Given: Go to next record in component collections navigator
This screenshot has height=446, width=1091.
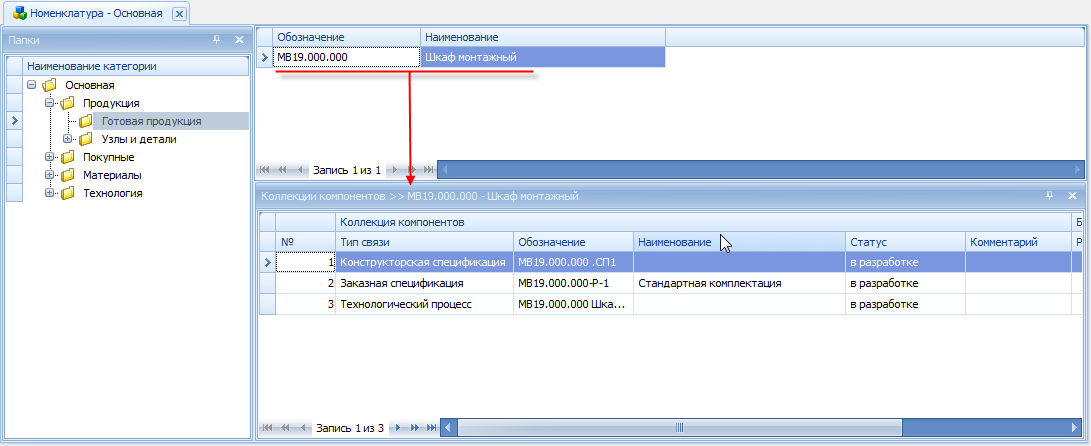Looking at the screenshot, I should pos(399,427).
